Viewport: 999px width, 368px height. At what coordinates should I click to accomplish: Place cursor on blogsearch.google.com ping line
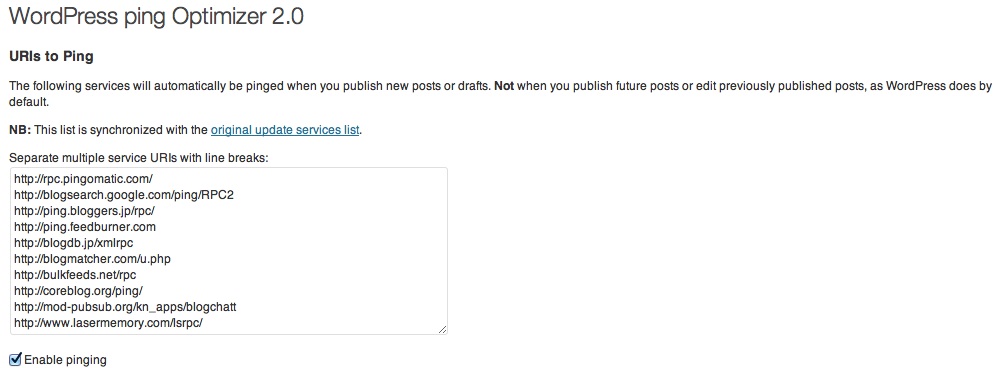pos(124,195)
